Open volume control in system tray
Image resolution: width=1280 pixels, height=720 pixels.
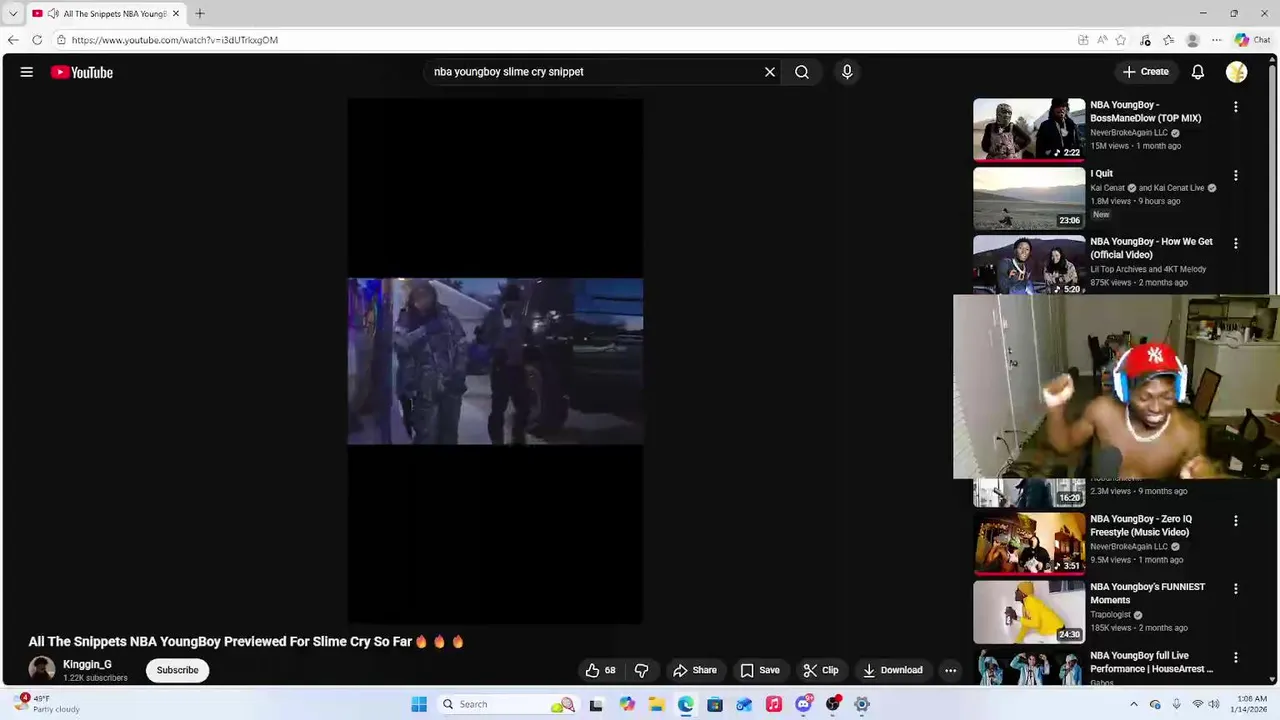(x=1214, y=704)
